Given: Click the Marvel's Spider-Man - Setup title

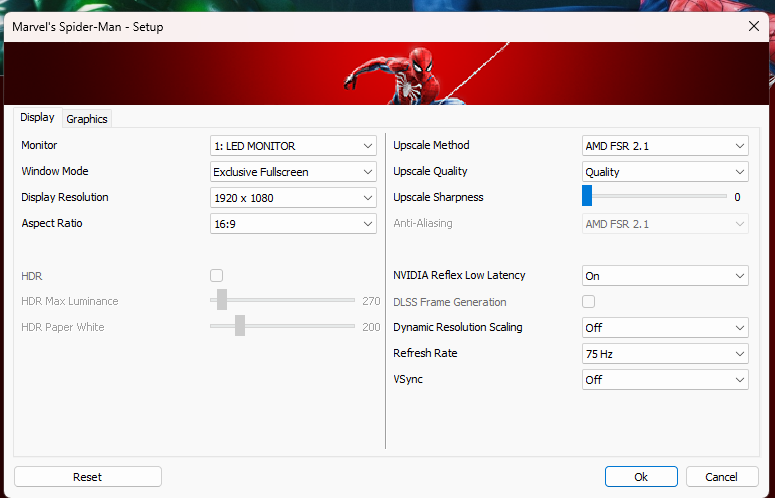Looking at the screenshot, I should [x=87, y=27].
